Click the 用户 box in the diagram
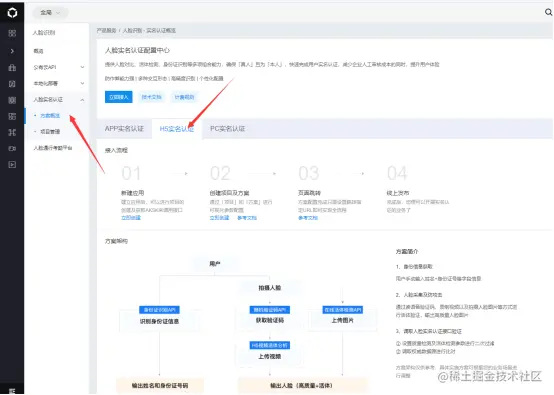 coord(215,264)
